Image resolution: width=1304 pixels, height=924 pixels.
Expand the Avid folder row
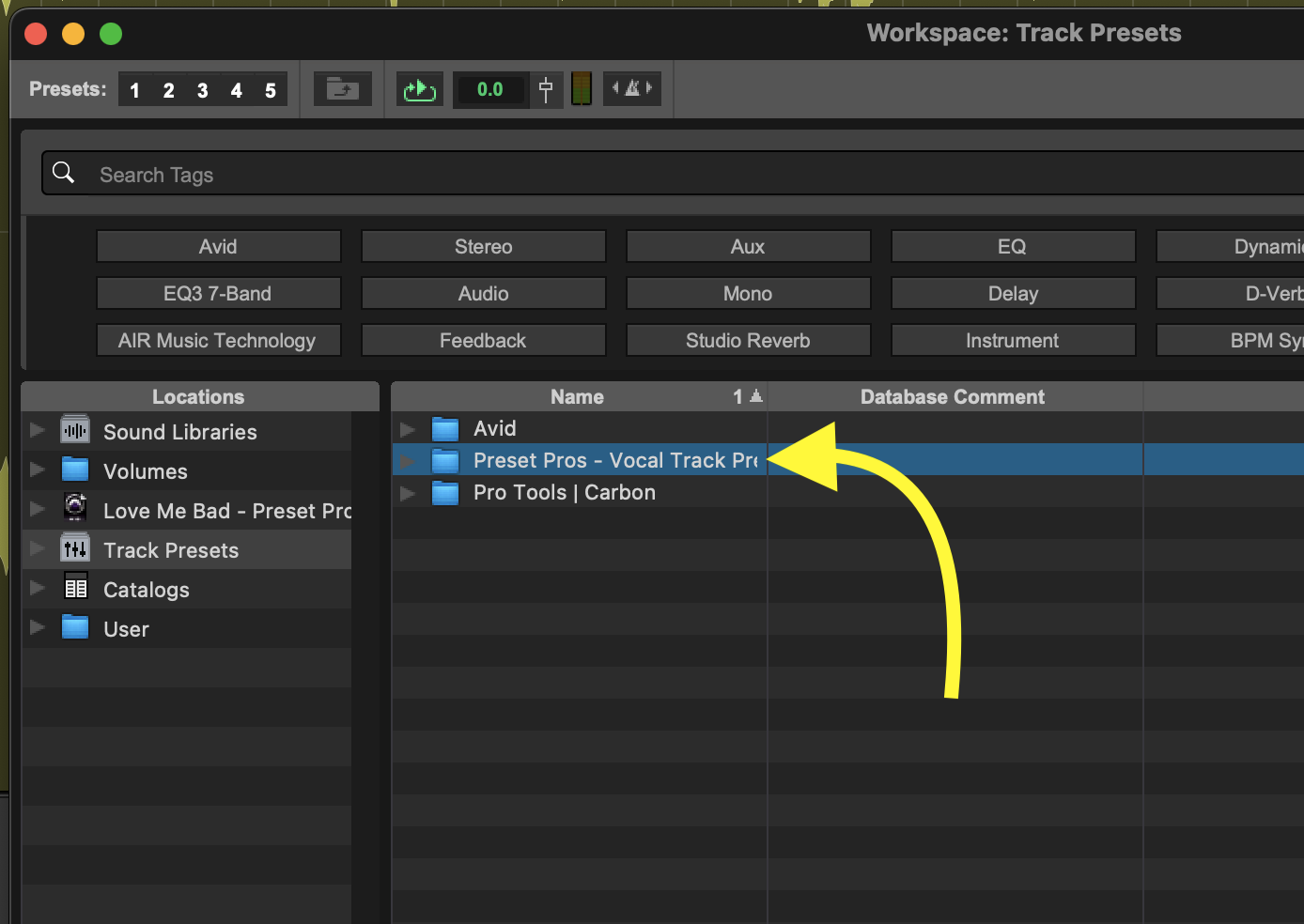tap(408, 429)
